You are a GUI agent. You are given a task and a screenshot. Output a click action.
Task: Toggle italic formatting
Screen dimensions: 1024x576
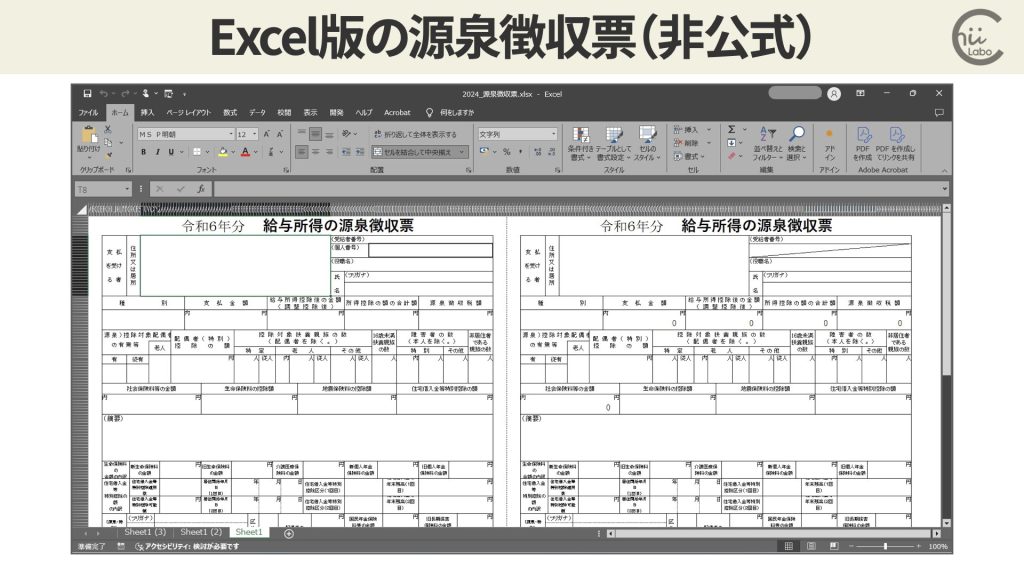(157, 152)
